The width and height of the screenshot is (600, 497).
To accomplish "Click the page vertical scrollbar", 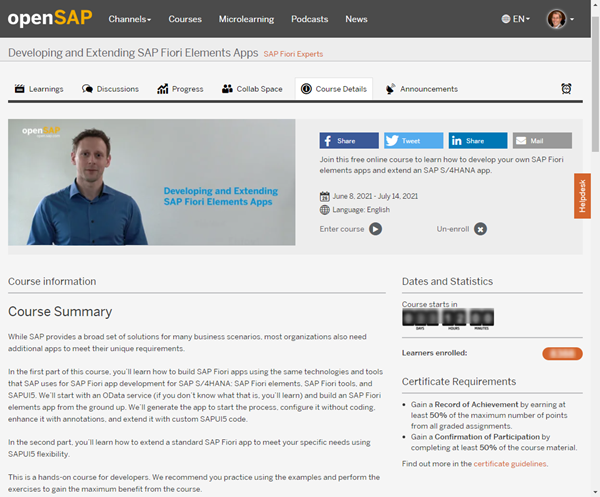I will tap(595, 250).
